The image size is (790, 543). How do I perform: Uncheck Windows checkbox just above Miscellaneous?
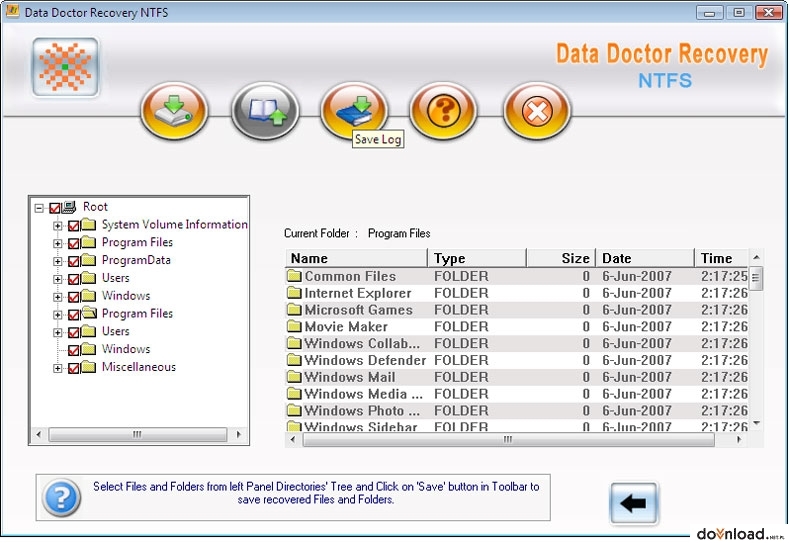74,350
